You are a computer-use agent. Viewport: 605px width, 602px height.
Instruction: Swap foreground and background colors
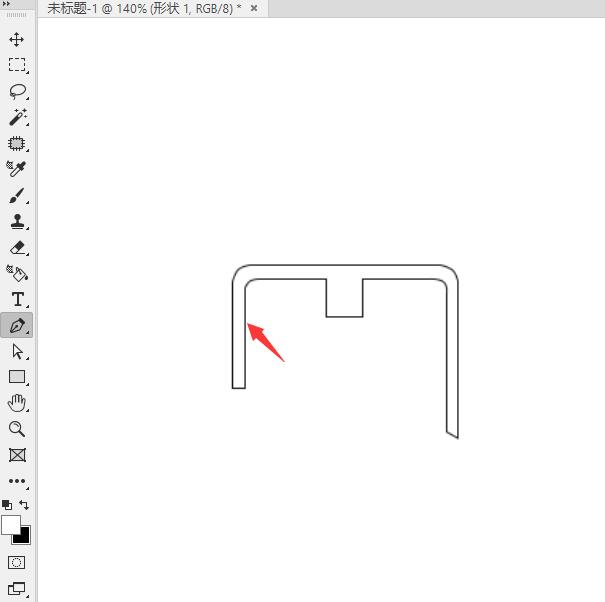(24, 505)
